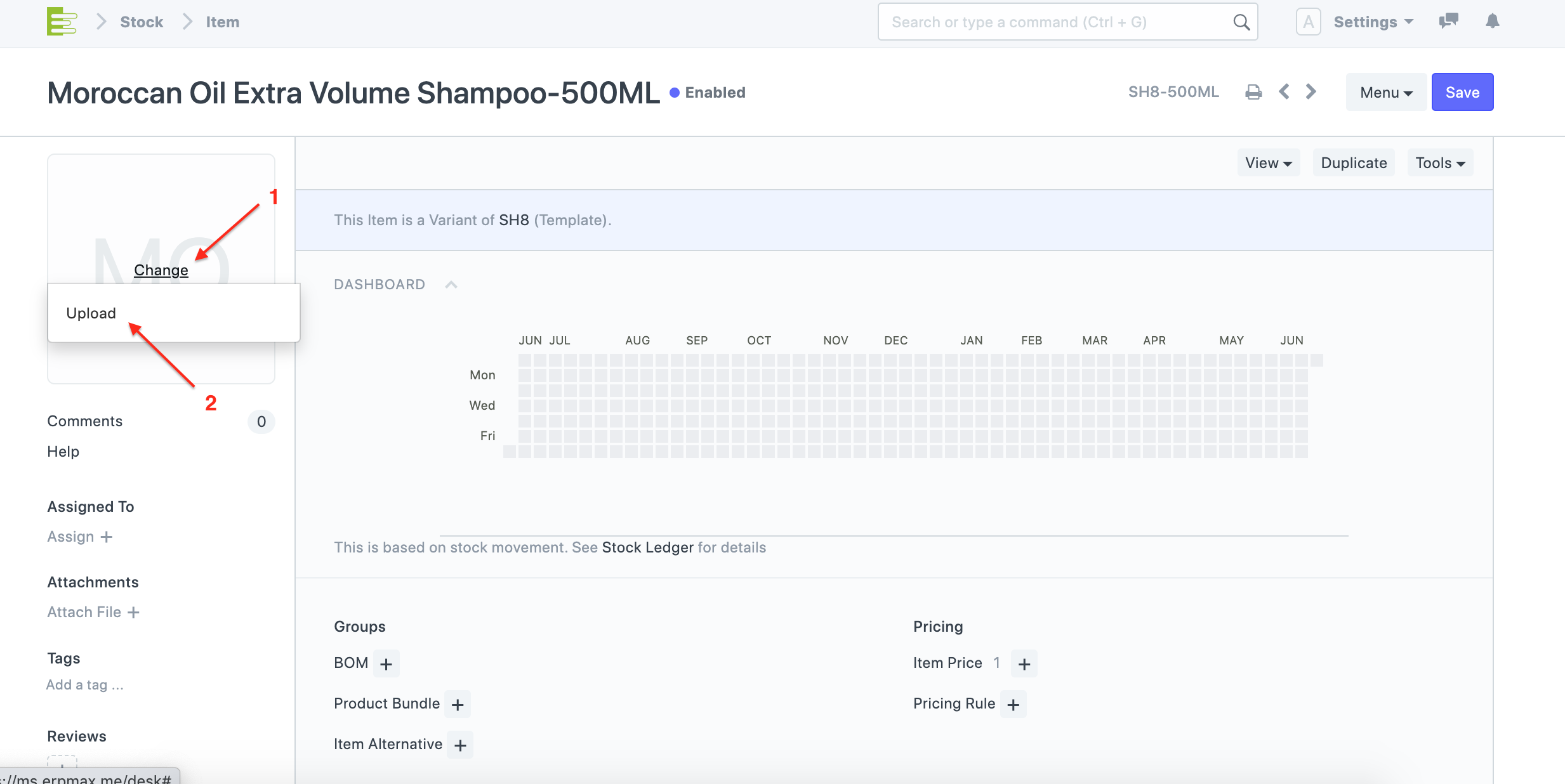1565x784 pixels.
Task: Click the SH8-500ML item code text
Action: point(1173,92)
